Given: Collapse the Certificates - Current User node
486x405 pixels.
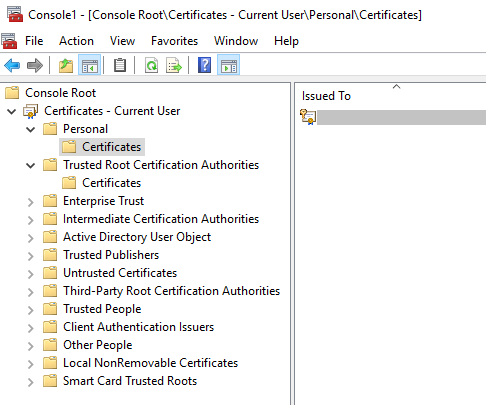Looking at the screenshot, I should tap(12, 111).
